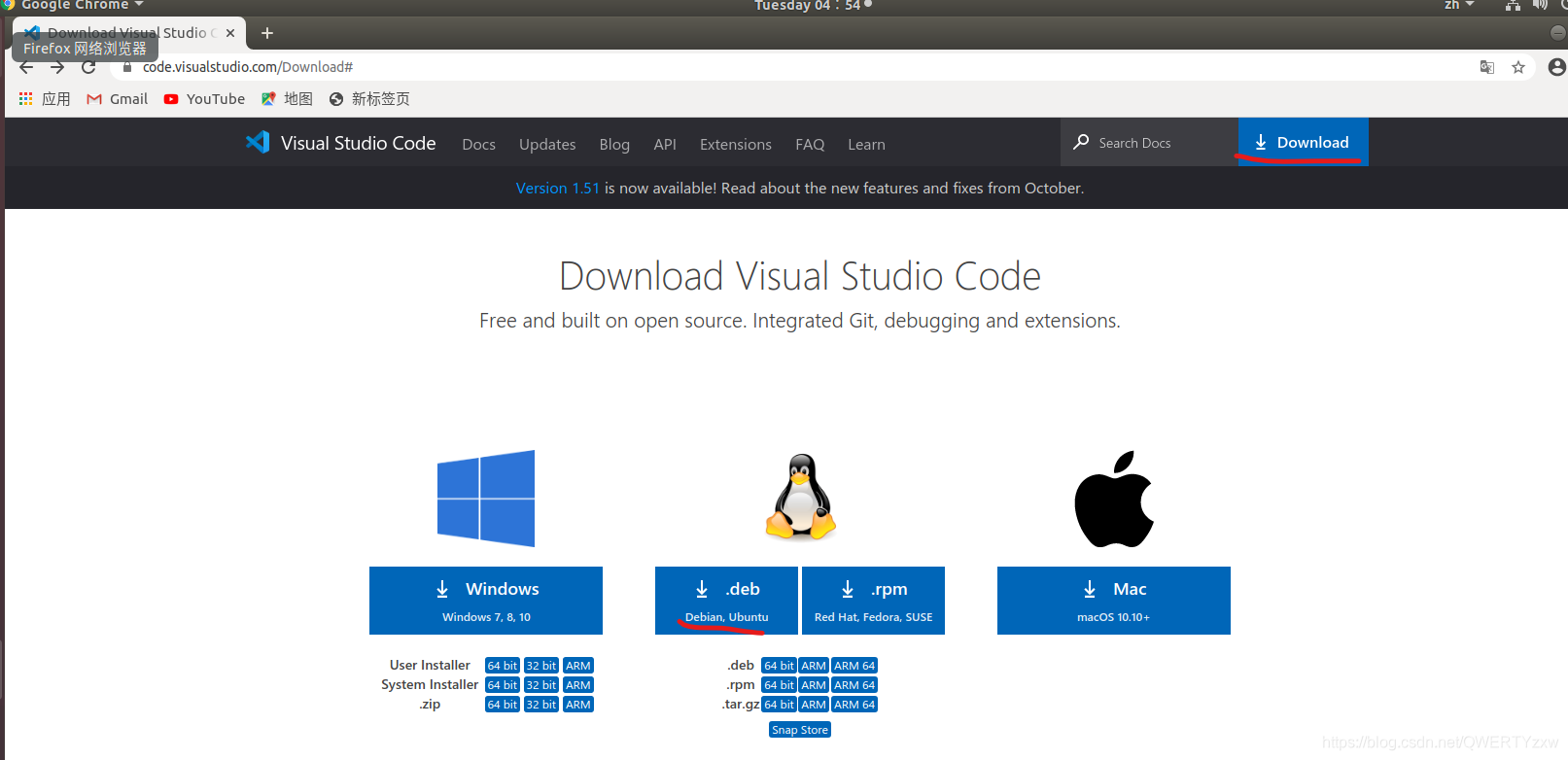
Task: Open the Extensions menu item
Action: coord(736,144)
